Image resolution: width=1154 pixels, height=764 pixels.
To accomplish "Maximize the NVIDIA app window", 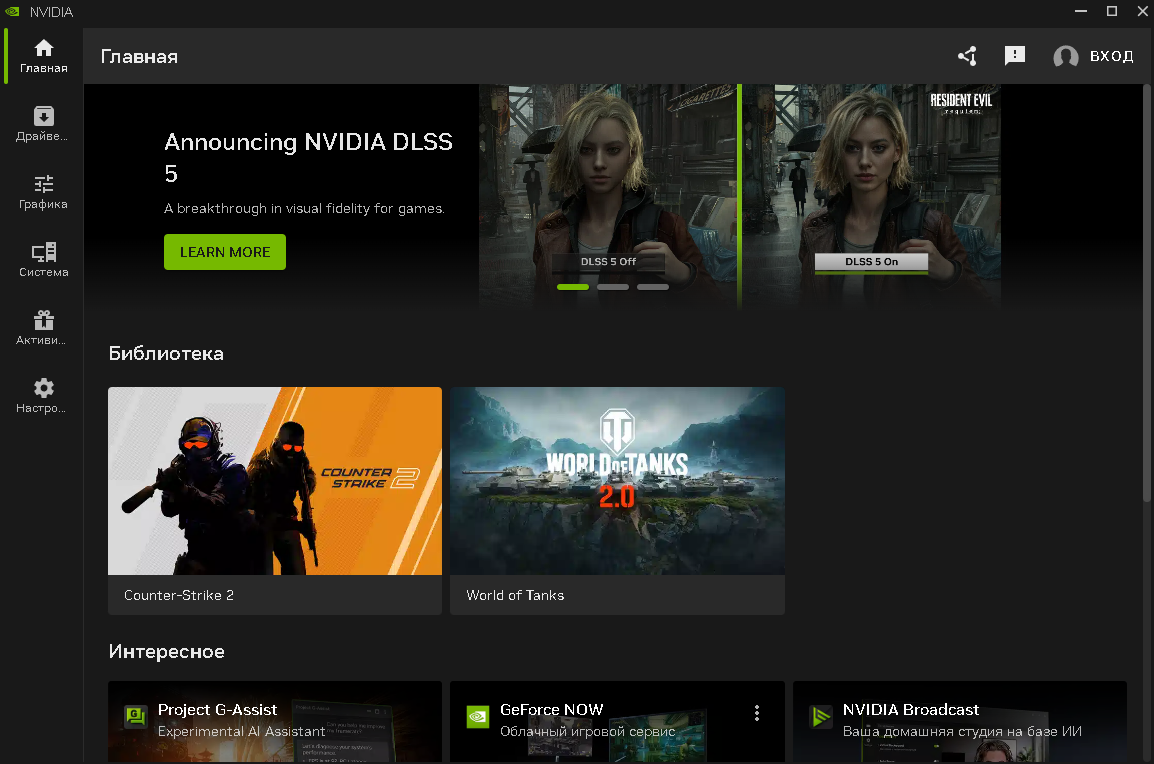I will 1111,11.
